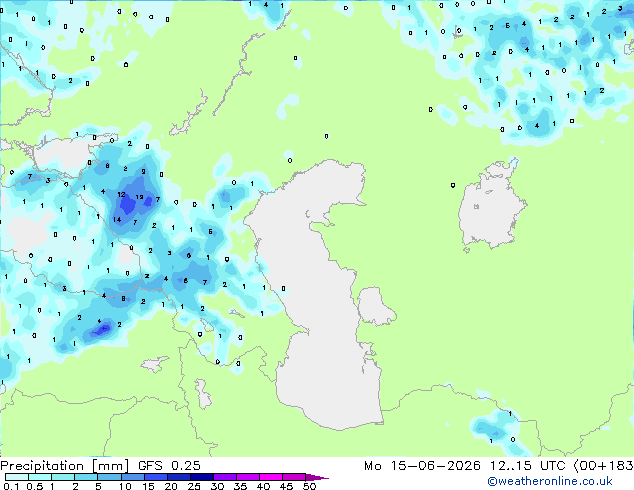634x490 pixels.
Task: Click the 2–5 mm legend color box
Action: [x=86, y=477]
